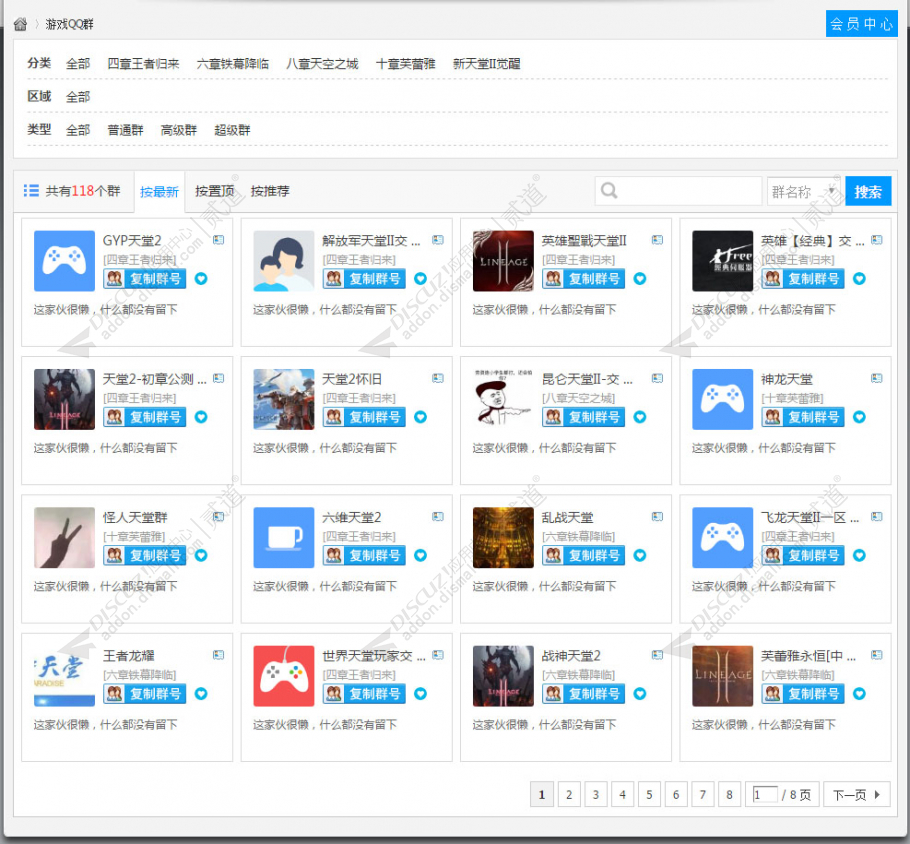Copy group number of 英雄【经典】交
Screen dimensions: 910x844
click(x=803, y=279)
